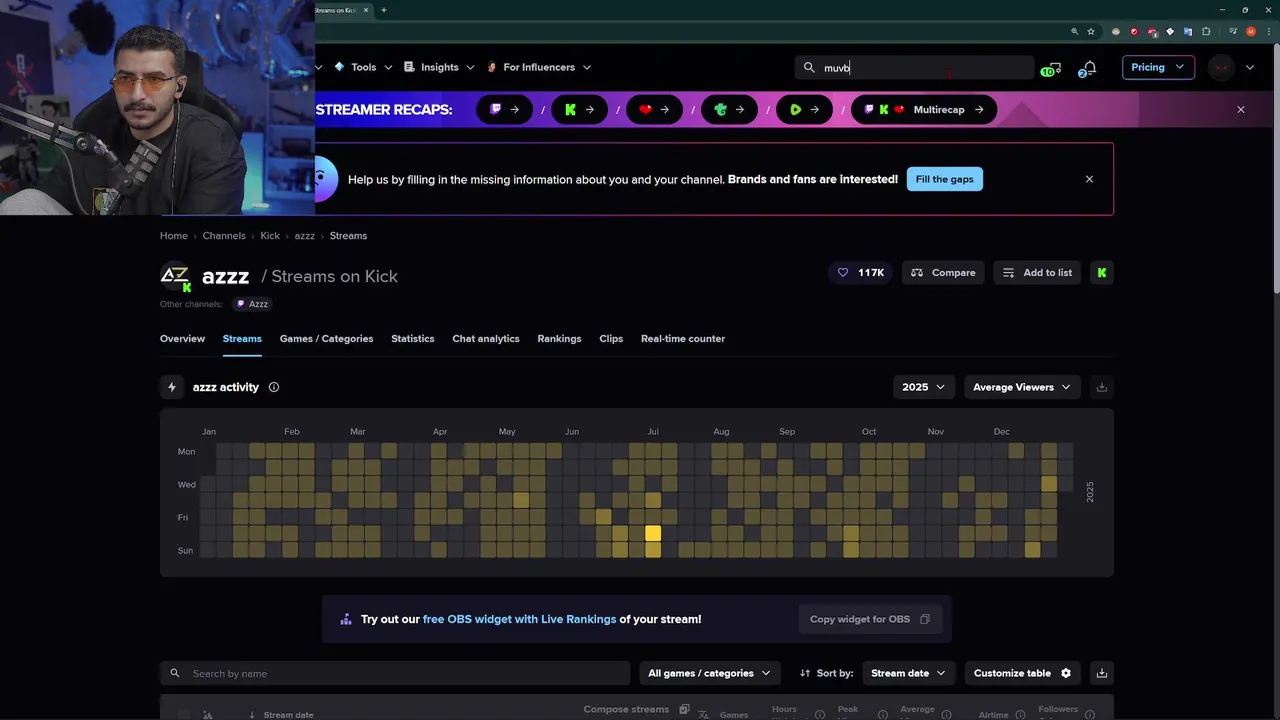This screenshot has height=720, width=1280.
Task: Click the azzz activity info icon
Action: [x=274, y=387]
